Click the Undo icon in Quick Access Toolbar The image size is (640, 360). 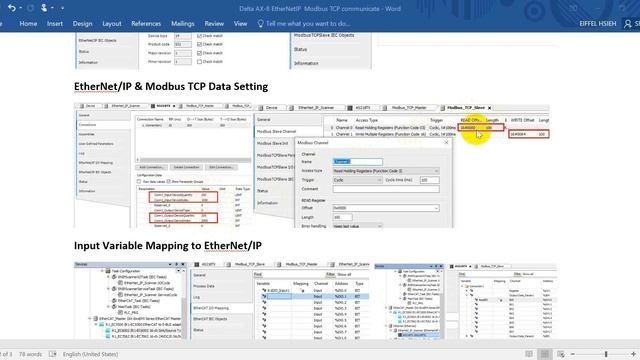[11, 8]
